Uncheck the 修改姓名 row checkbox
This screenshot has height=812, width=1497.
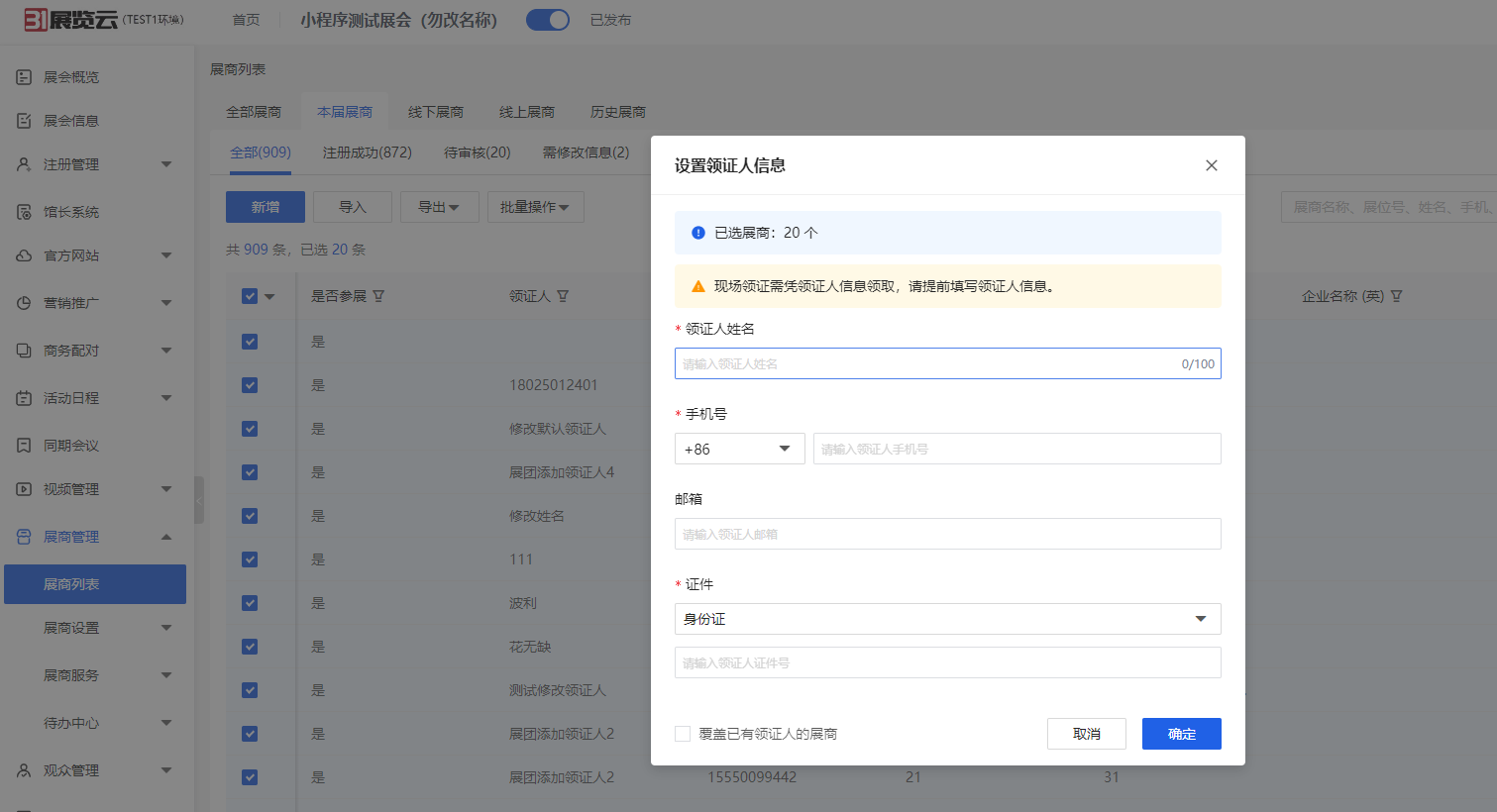[250, 516]
